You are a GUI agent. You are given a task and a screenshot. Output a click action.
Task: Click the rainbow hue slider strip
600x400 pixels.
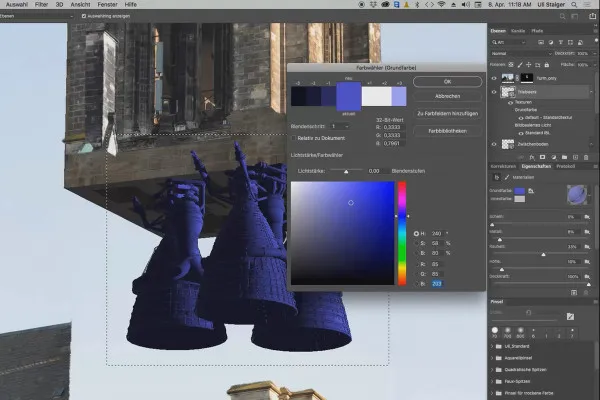pyautogui.click(x=402, y=233)
